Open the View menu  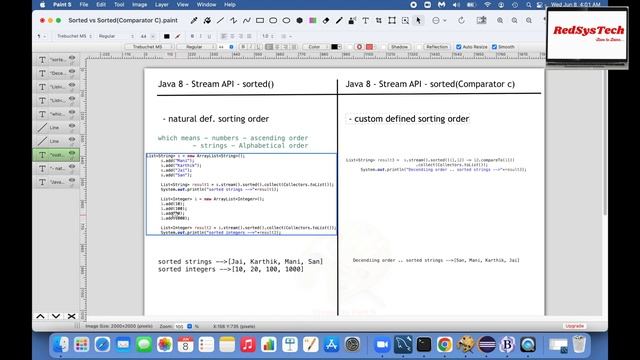(x=182, y=4)
